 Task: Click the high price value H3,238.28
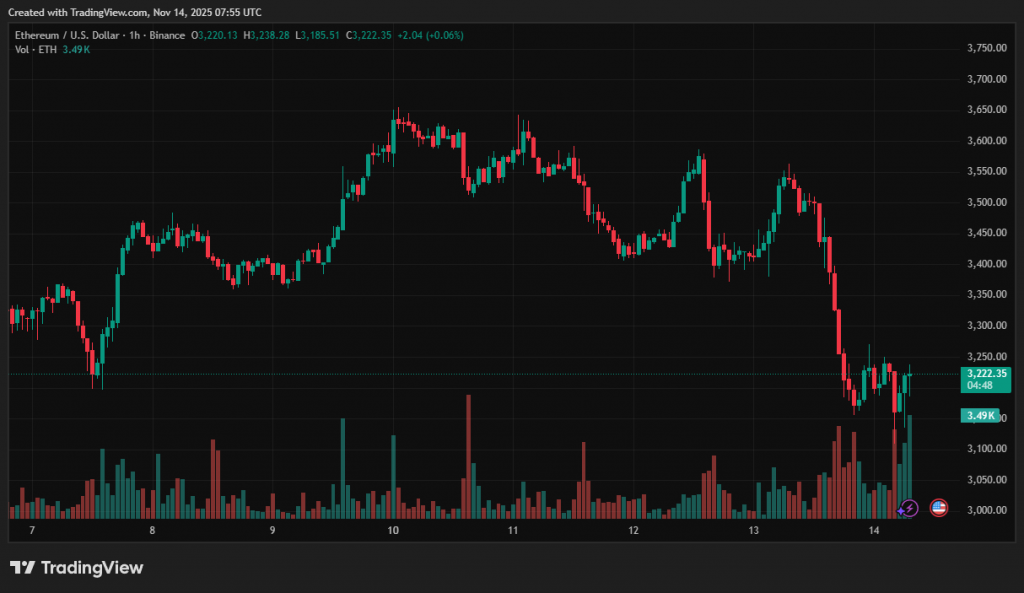(x=267, y=35)
